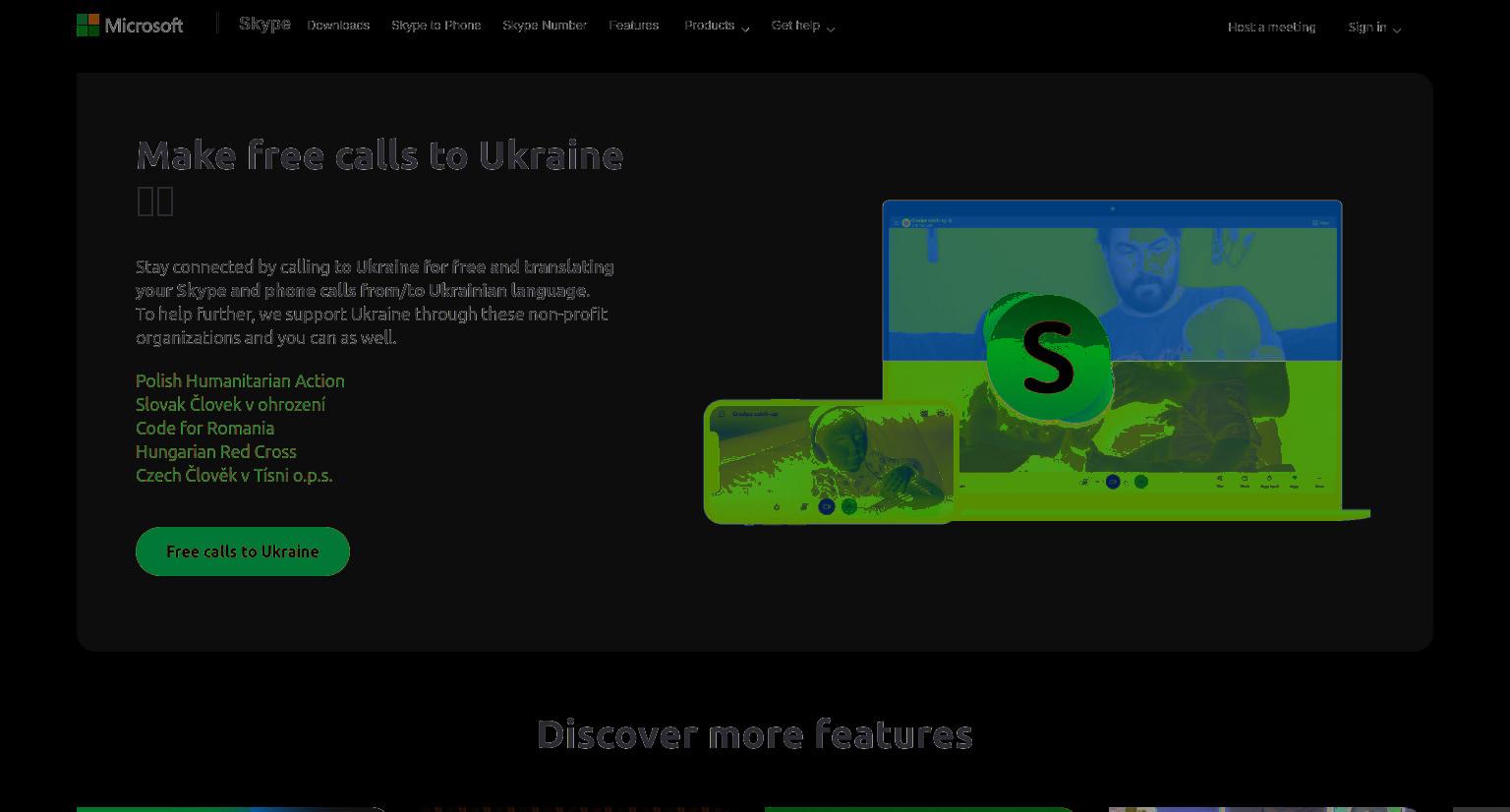This screenshot has height=812, width=1510.
Task: Click the phone video call thumbnail
Action: 830,461
